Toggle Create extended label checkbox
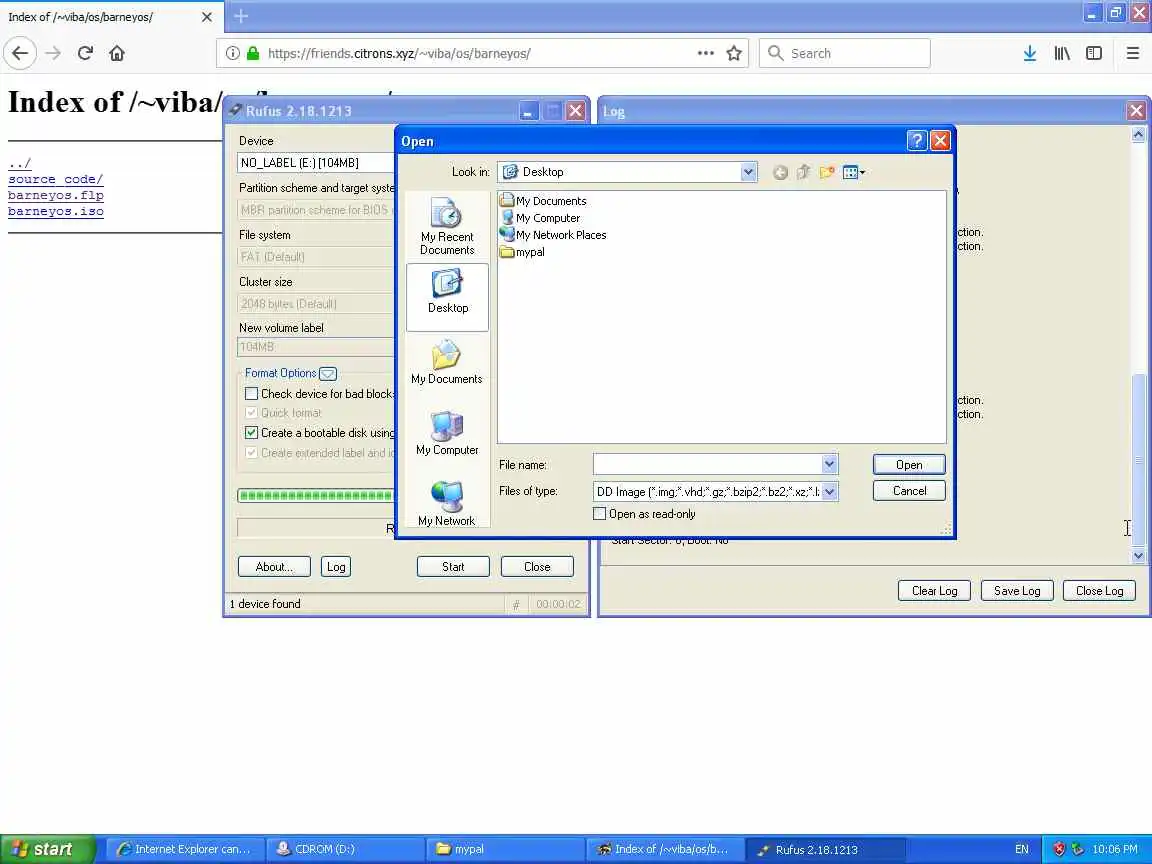 point(251,453)
